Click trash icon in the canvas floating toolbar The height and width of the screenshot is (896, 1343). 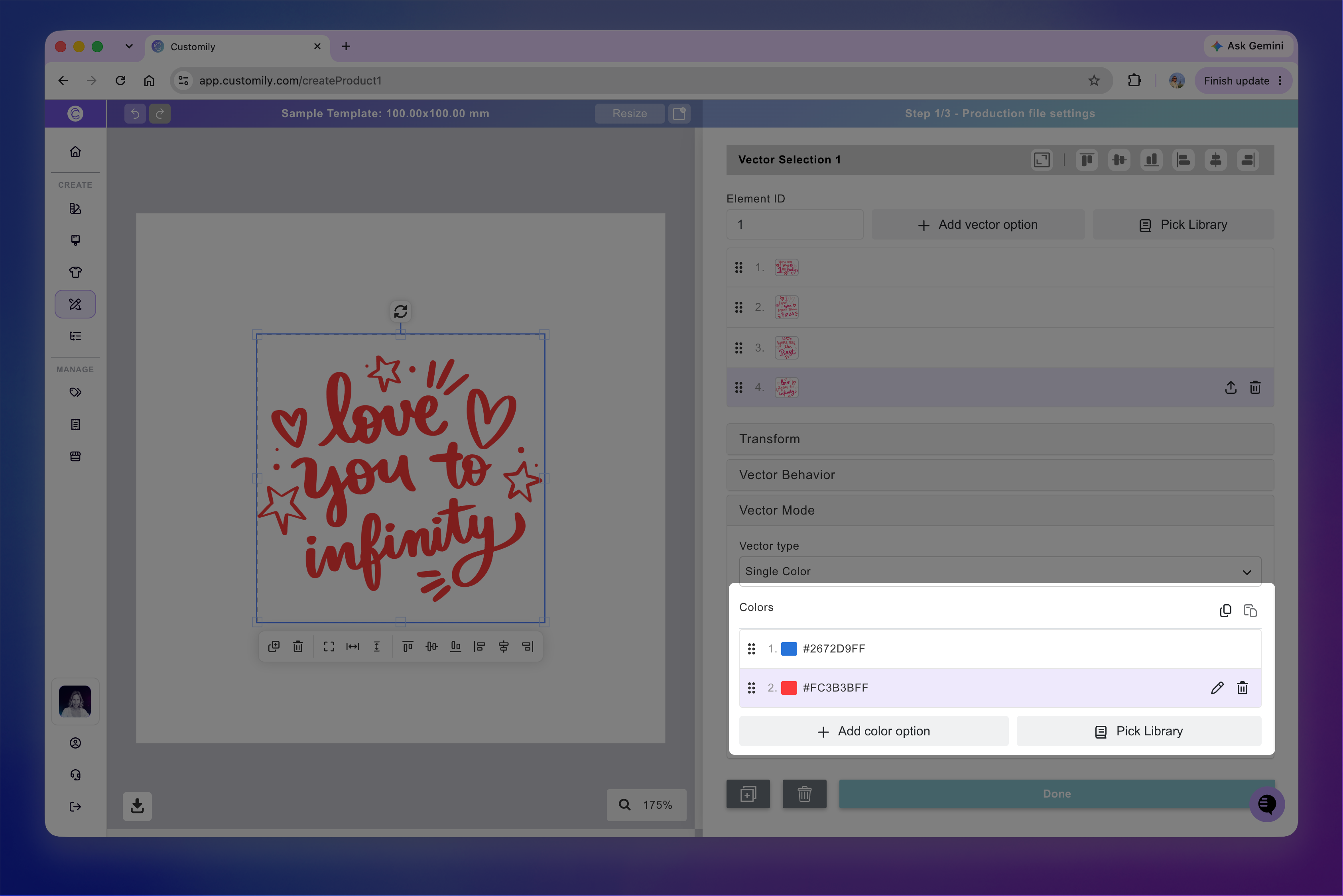(x=298, y=646)
